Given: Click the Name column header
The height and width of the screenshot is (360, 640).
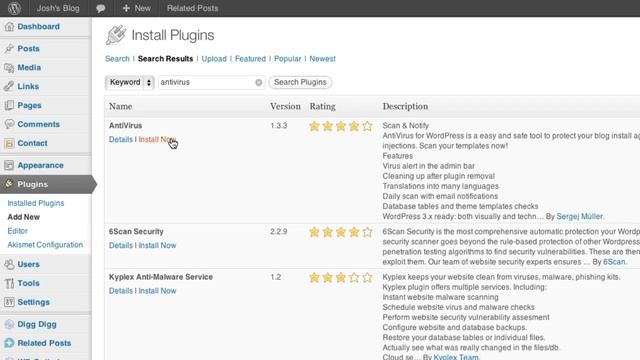Looking at the screenshot, I should pyautogui.click(x=120, y=107).
